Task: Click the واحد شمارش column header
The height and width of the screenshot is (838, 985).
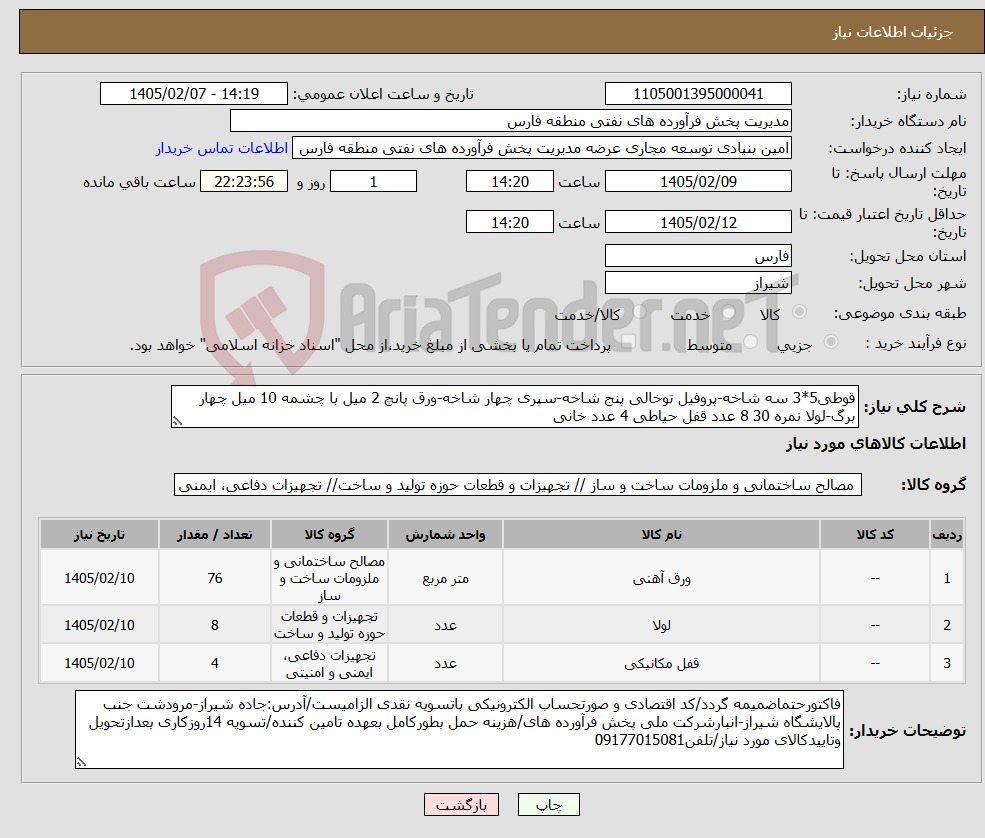Action: [x=445, y=535]
